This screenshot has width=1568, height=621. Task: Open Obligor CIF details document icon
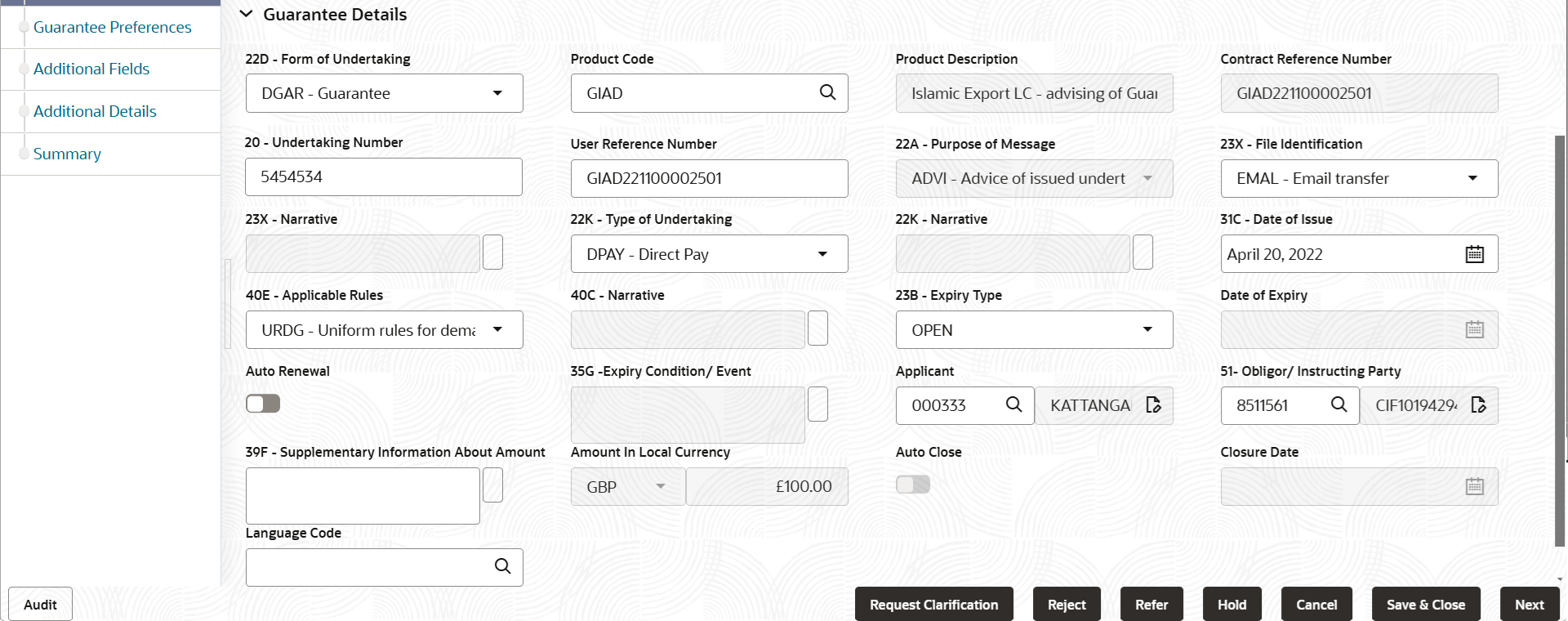[x=1478, y=405]
